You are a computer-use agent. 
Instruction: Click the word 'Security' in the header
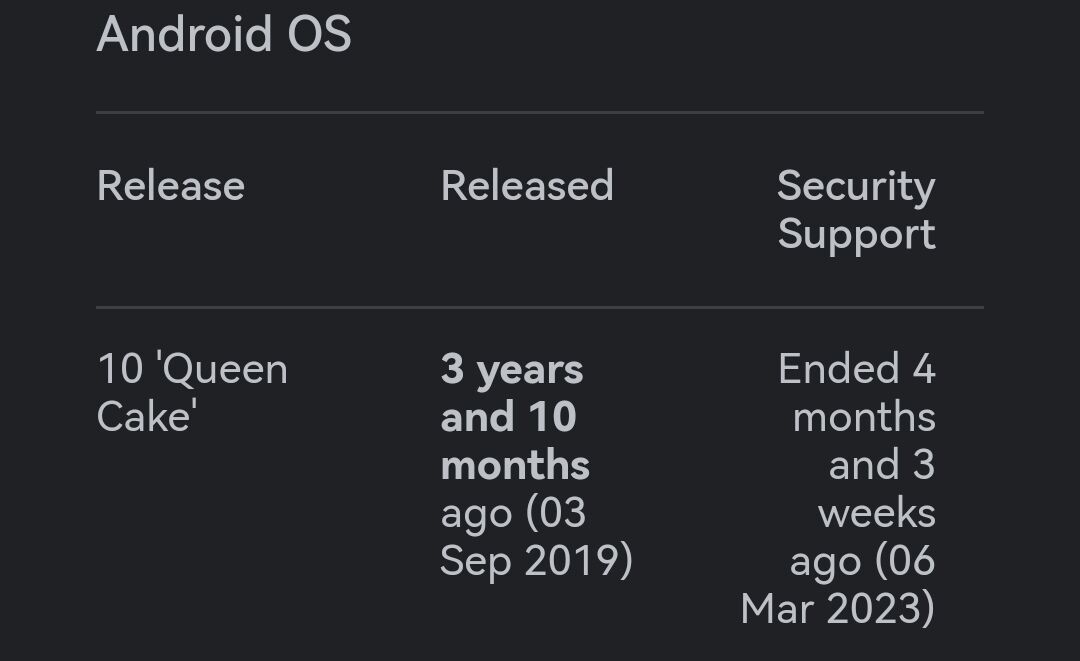click(x=856, y=187)
